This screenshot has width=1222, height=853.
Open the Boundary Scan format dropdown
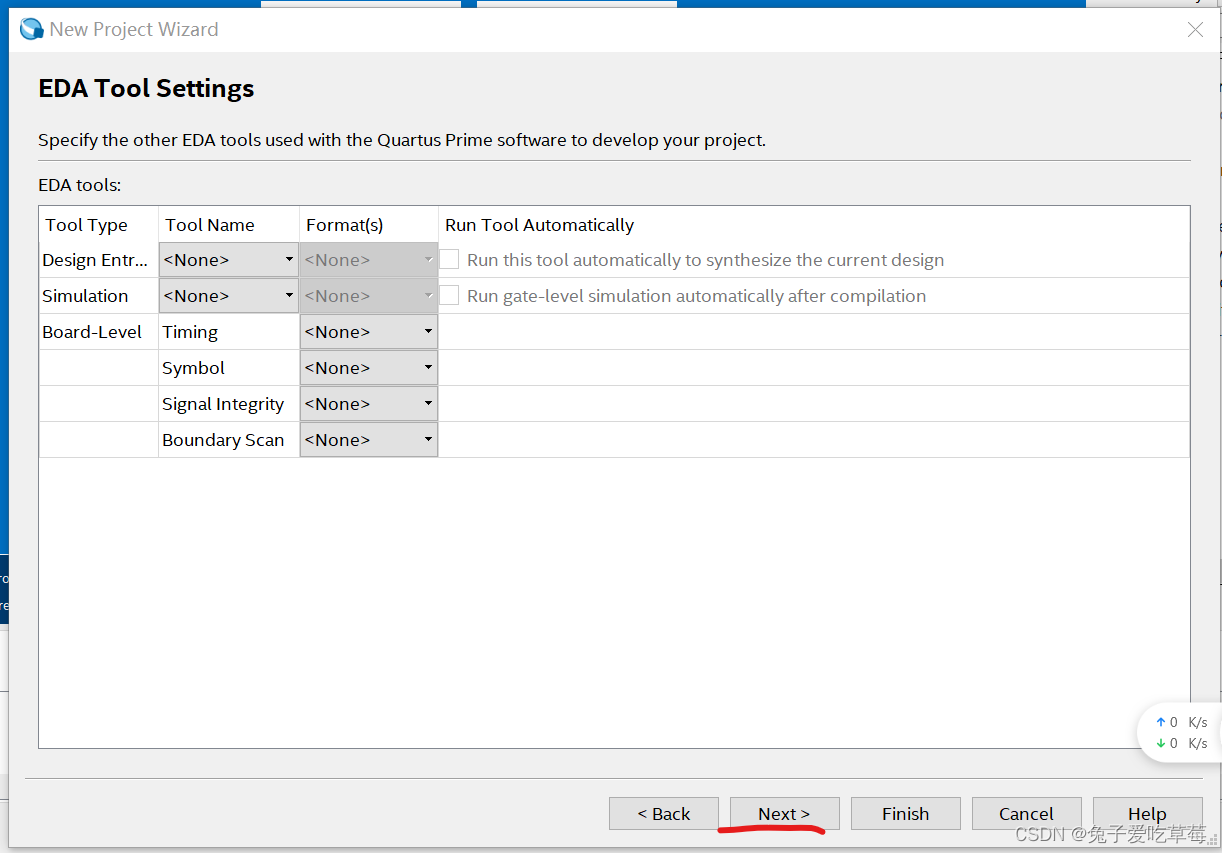point(368,440)
